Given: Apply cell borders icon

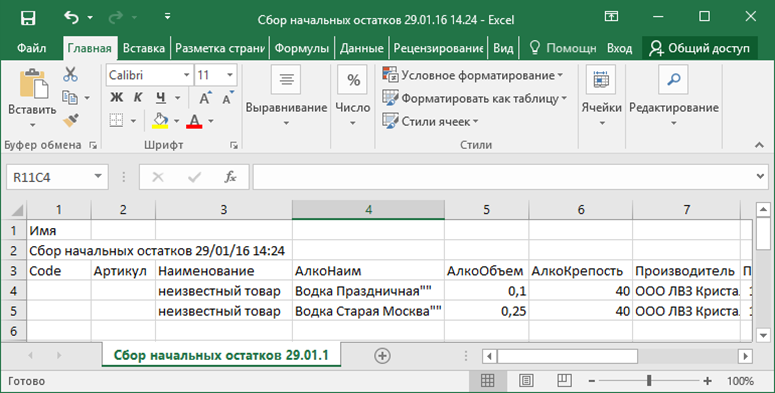Looking at the screenshot, I should click(x=117, y=120).
